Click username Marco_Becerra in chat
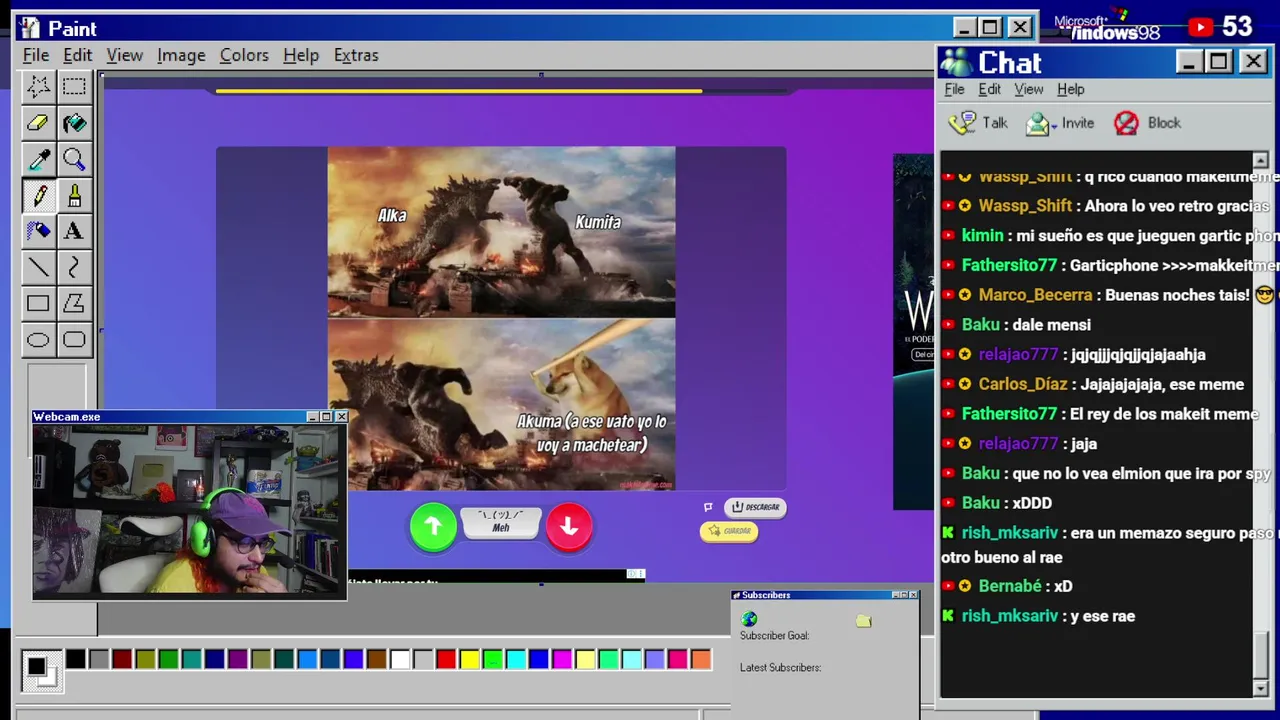 coord(1035,295)
